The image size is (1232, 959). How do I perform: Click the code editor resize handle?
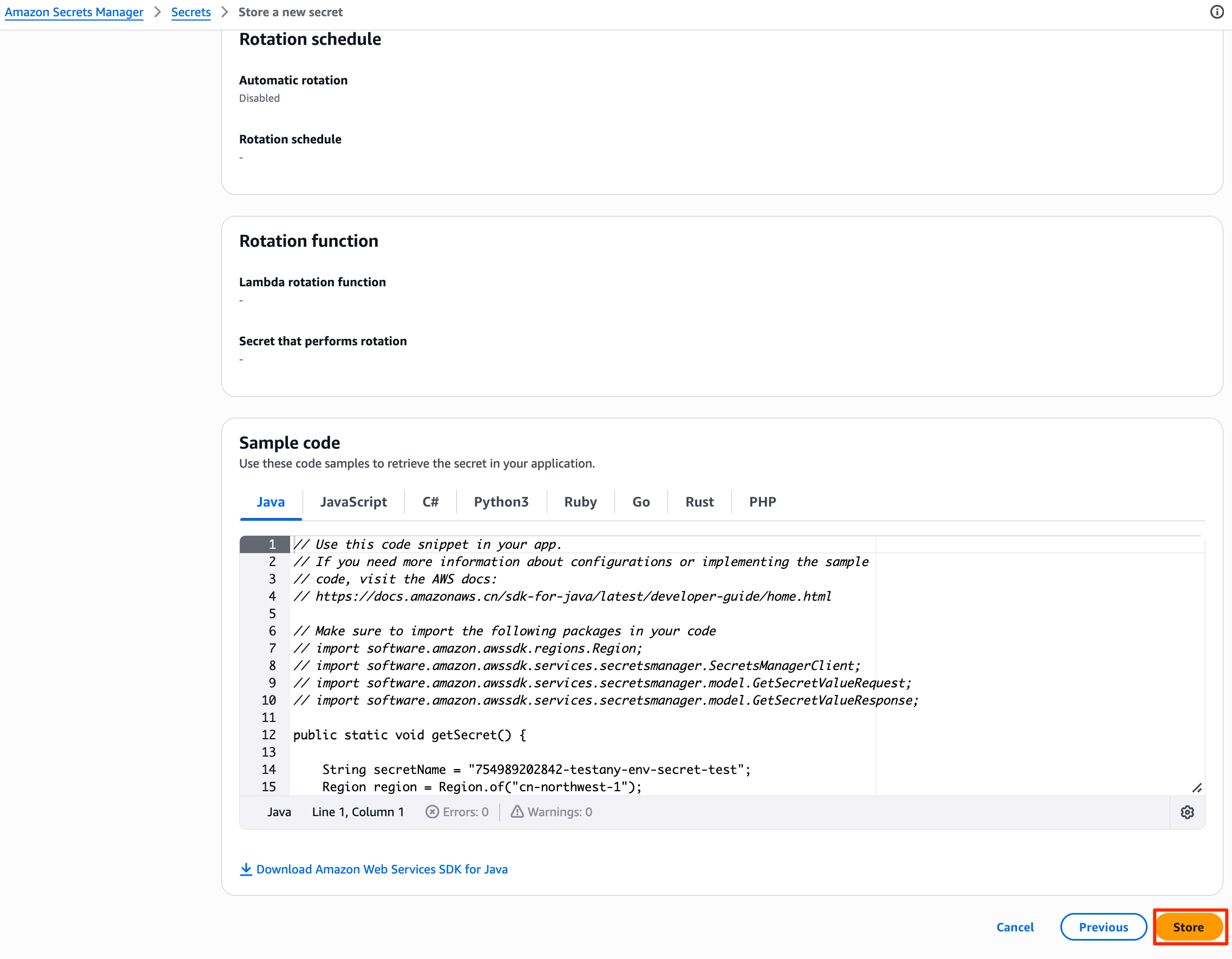(x=1196, y=787)
